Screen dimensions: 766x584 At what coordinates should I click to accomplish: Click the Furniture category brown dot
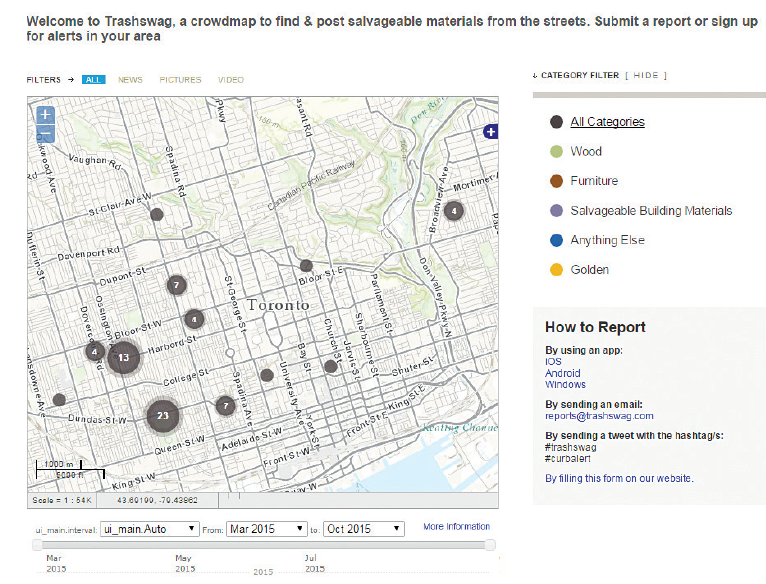[x=556, y=181]
